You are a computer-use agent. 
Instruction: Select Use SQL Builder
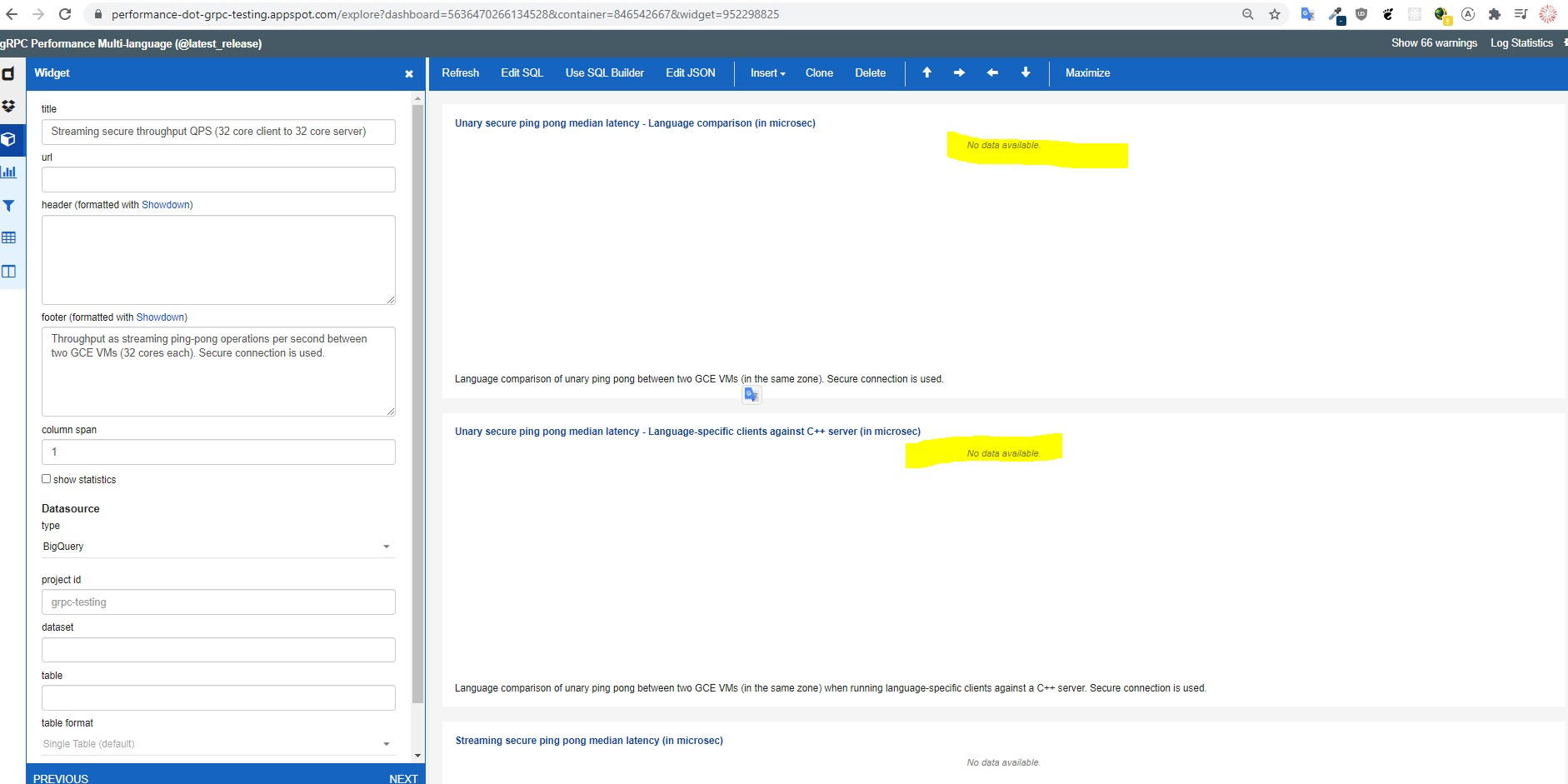pyautogui.click(x=604, y=73)
